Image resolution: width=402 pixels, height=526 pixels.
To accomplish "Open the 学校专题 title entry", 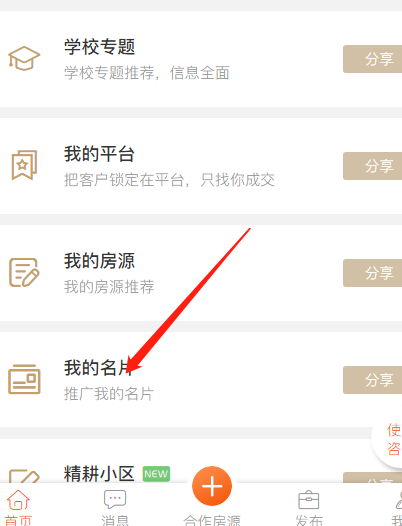I will (x=99, y=47).
